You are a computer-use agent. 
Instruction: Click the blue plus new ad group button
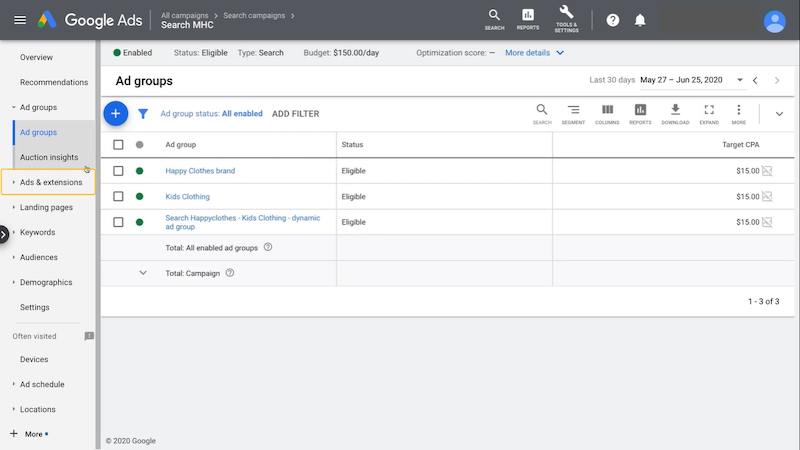(x=116, y=113)
